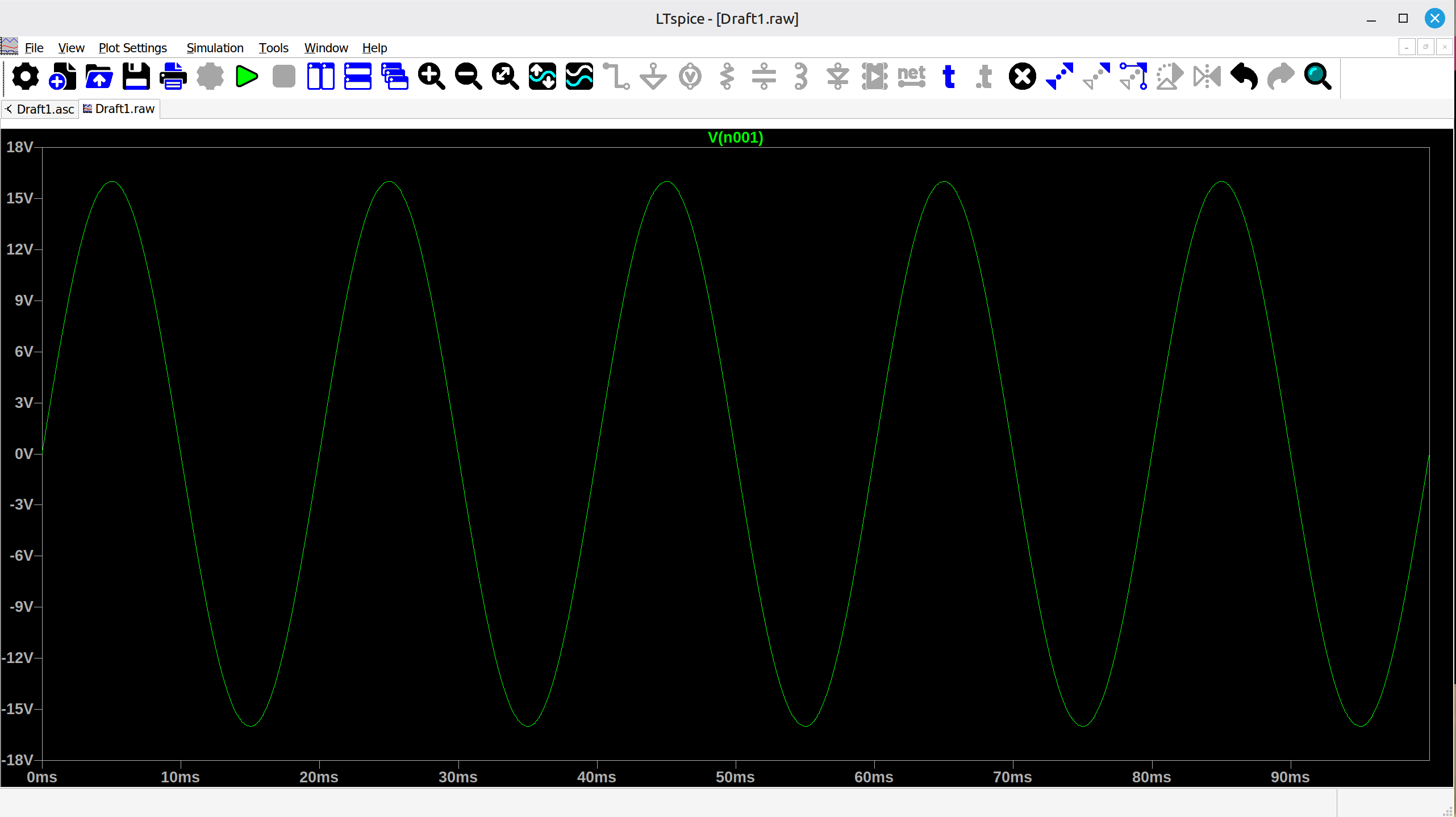The height and width of the screenshot is (817, 1456).
Task: Click the V(n001) trace label
Action: 735,137
